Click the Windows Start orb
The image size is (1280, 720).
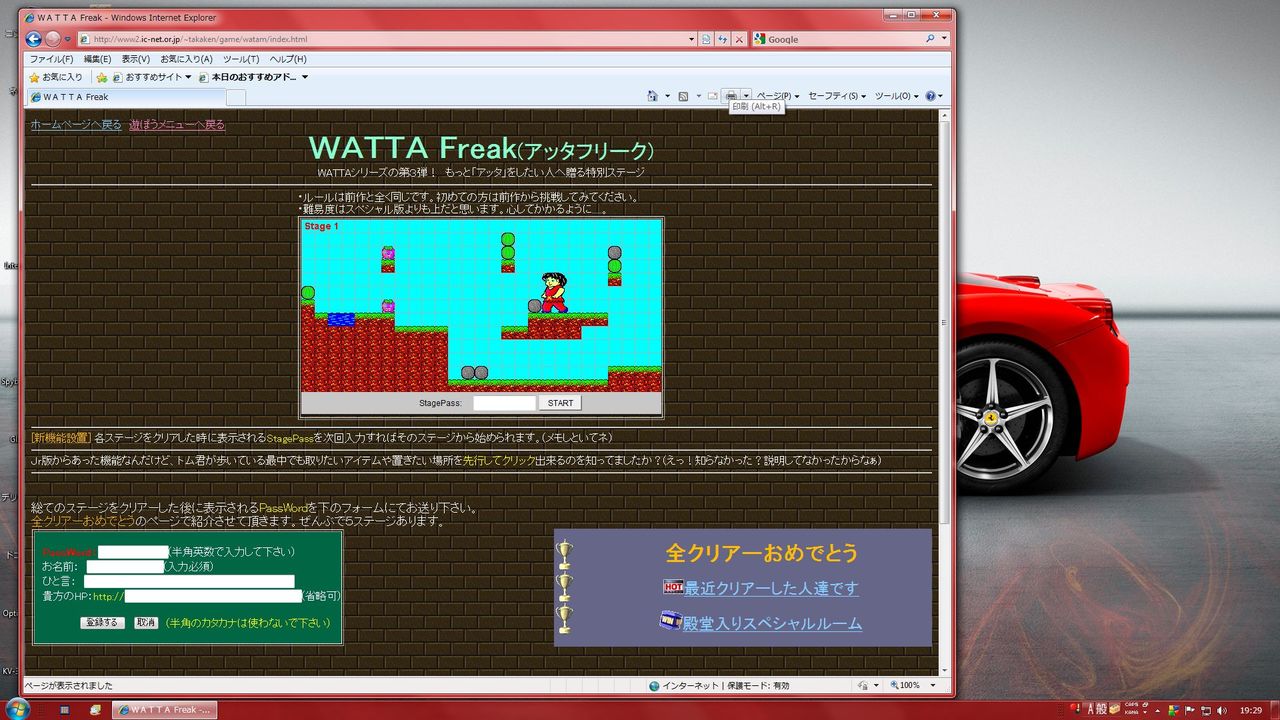point(17,709)
